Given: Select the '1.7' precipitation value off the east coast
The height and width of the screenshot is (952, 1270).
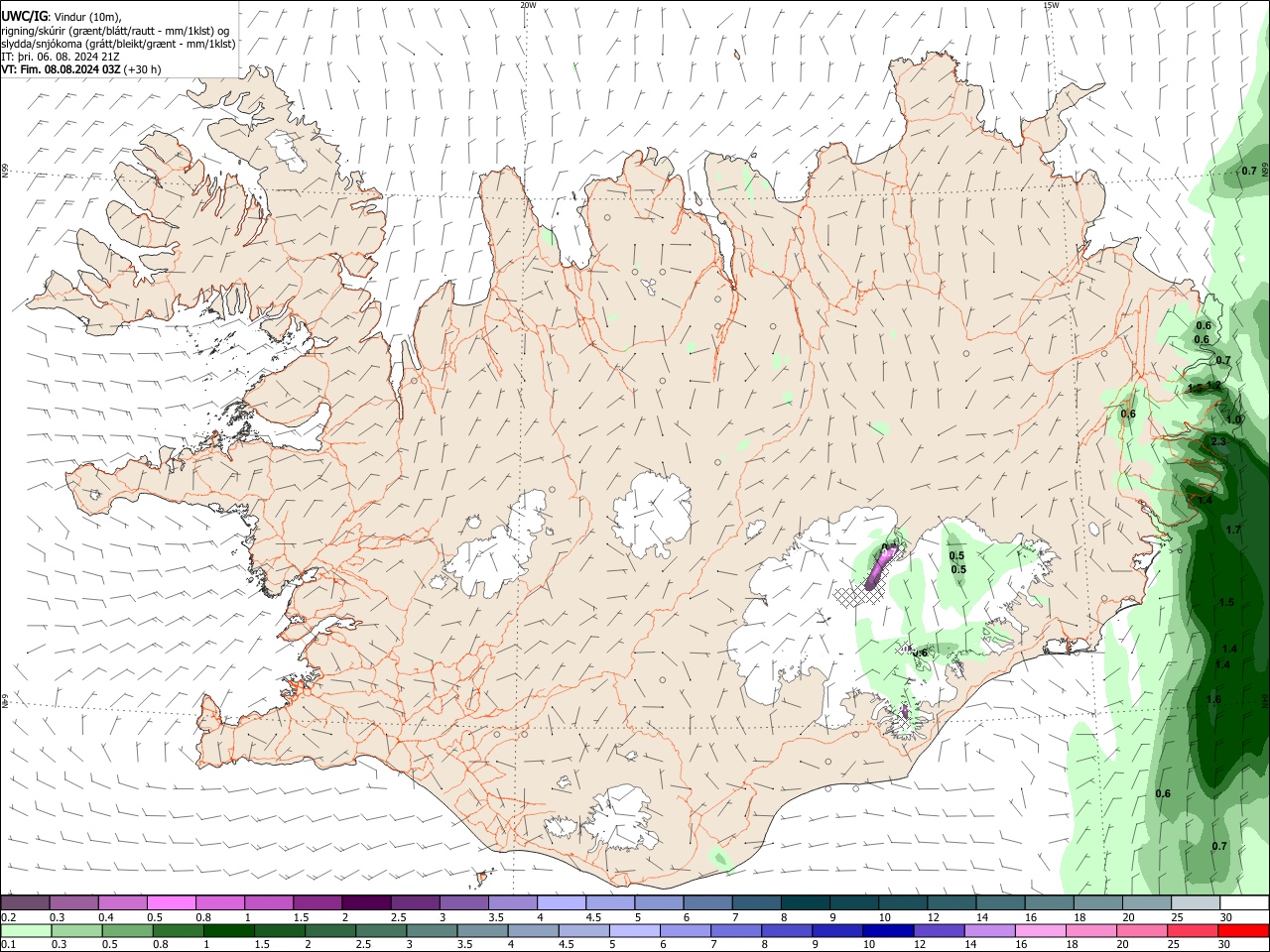Looking at the screenshot, I should [1233, 530].
